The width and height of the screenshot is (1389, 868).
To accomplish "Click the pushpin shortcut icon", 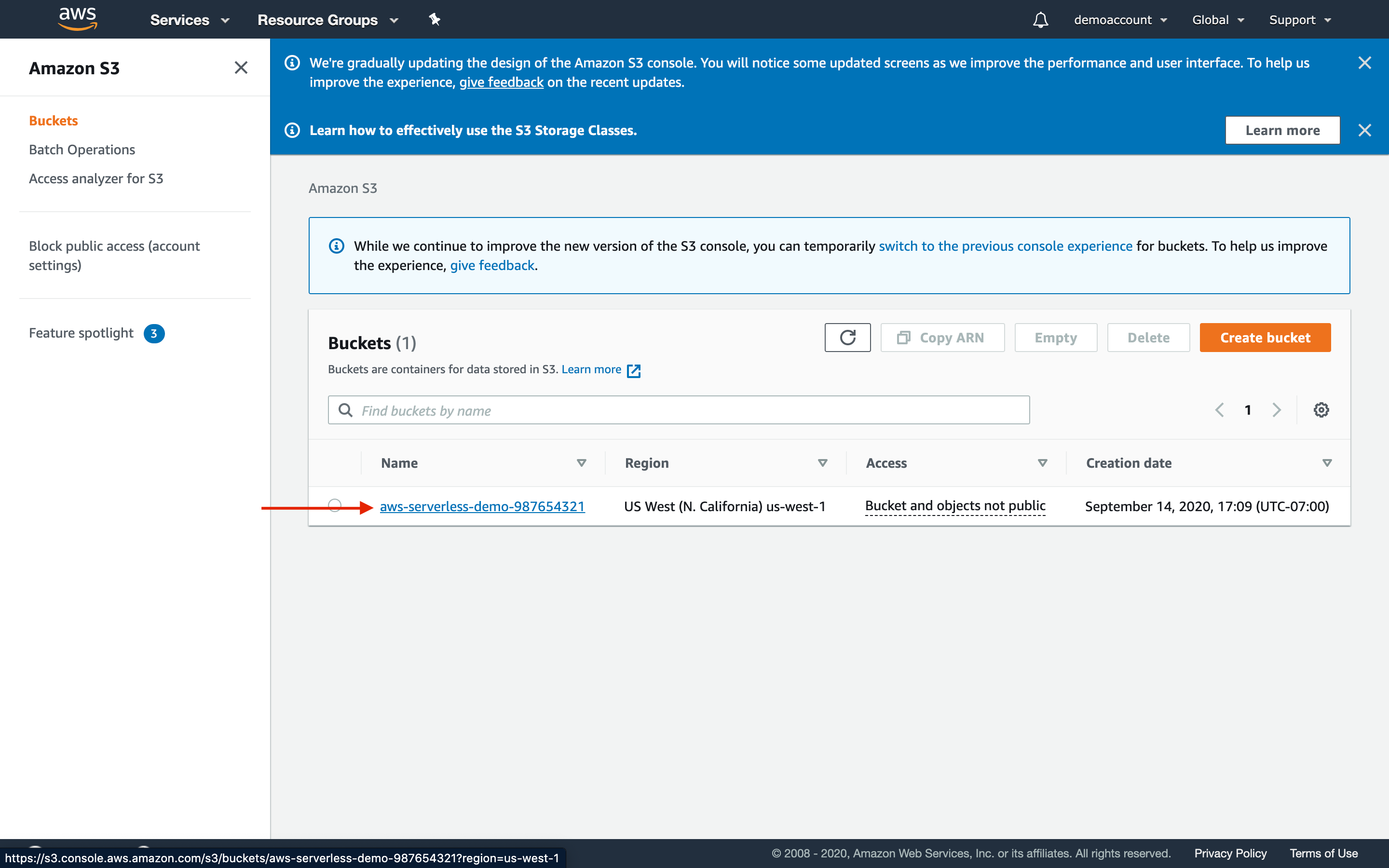I will click(435, 19).
